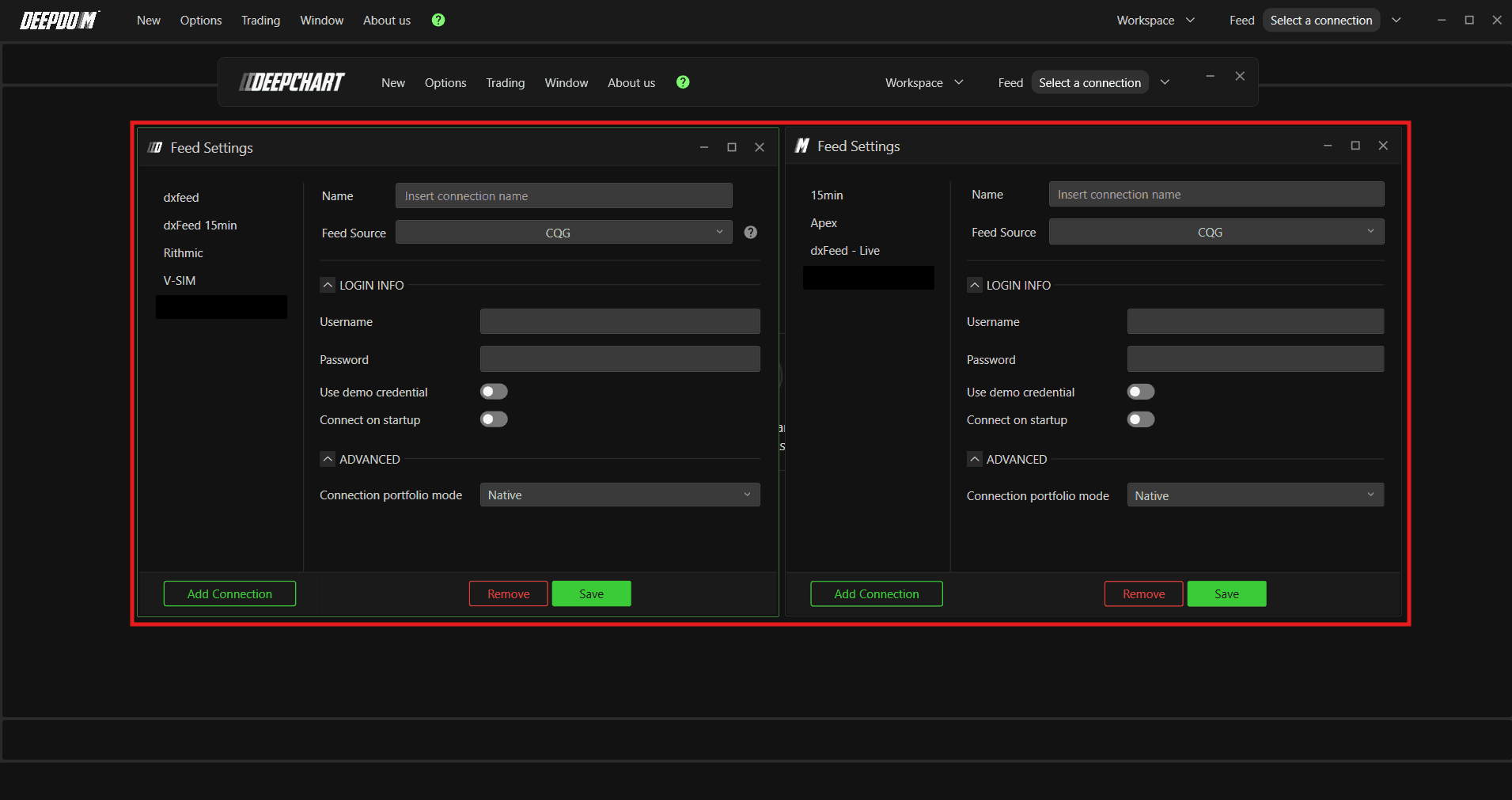Open the Trading menu in DeepChart window
The height and width of the screenshot is (800, 1512).
pos(506,82)
